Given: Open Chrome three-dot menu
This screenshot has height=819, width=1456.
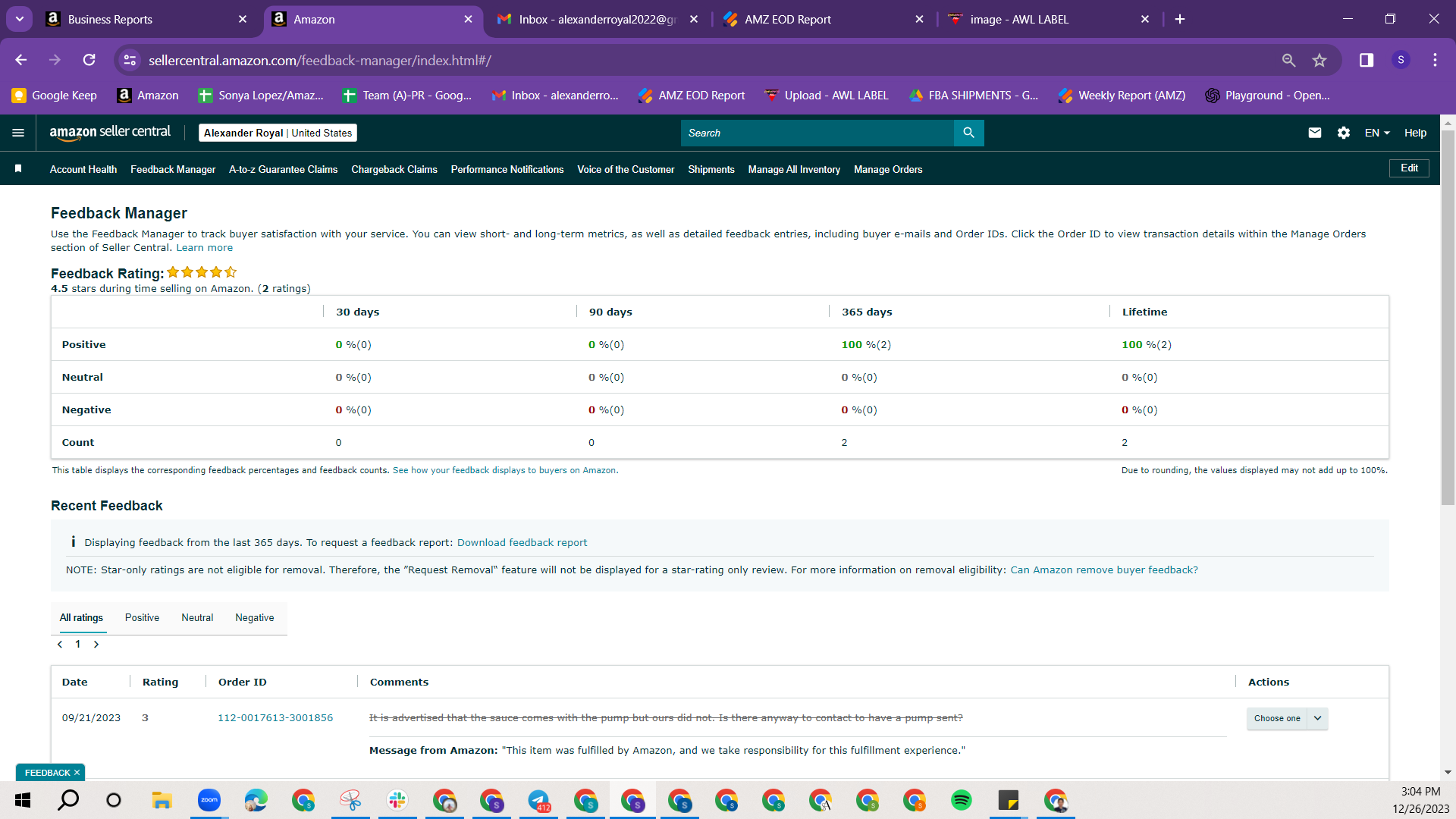Looking at the screenshot, I should point(1435,60).
